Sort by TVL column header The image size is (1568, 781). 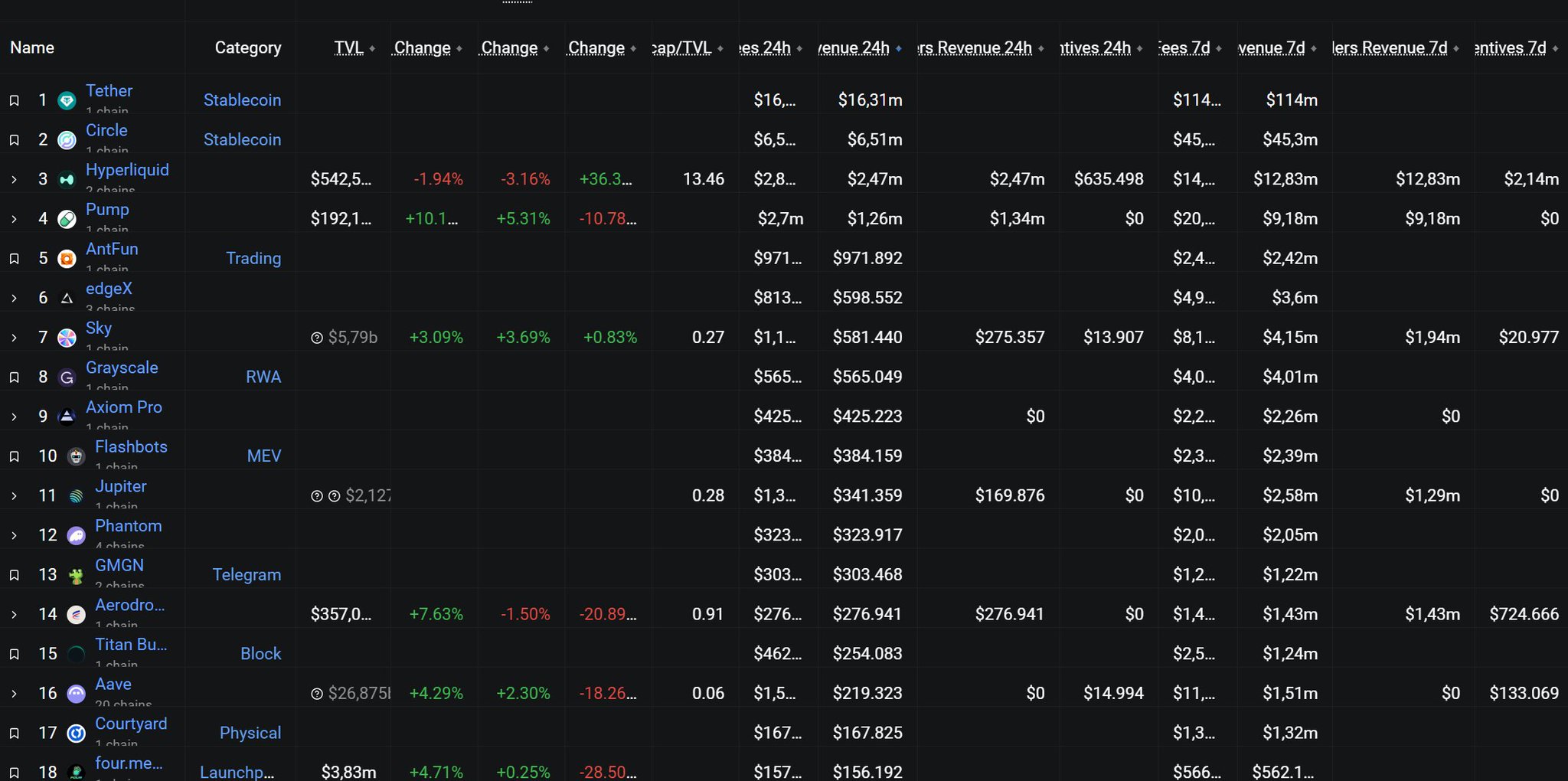coord(348,47)
